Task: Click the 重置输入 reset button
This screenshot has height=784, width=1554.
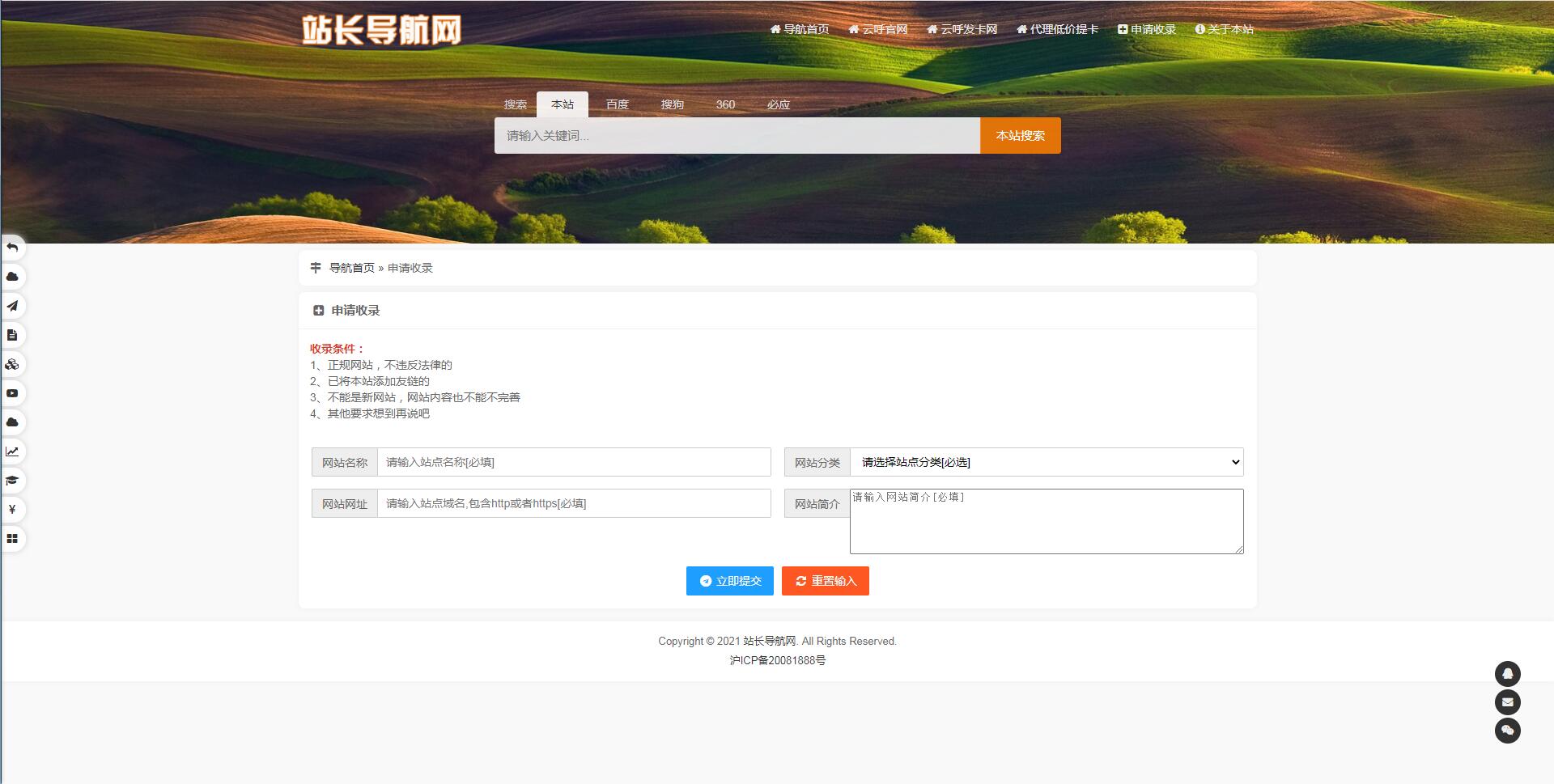Action: pyautogui.click(x=825, y=580)
